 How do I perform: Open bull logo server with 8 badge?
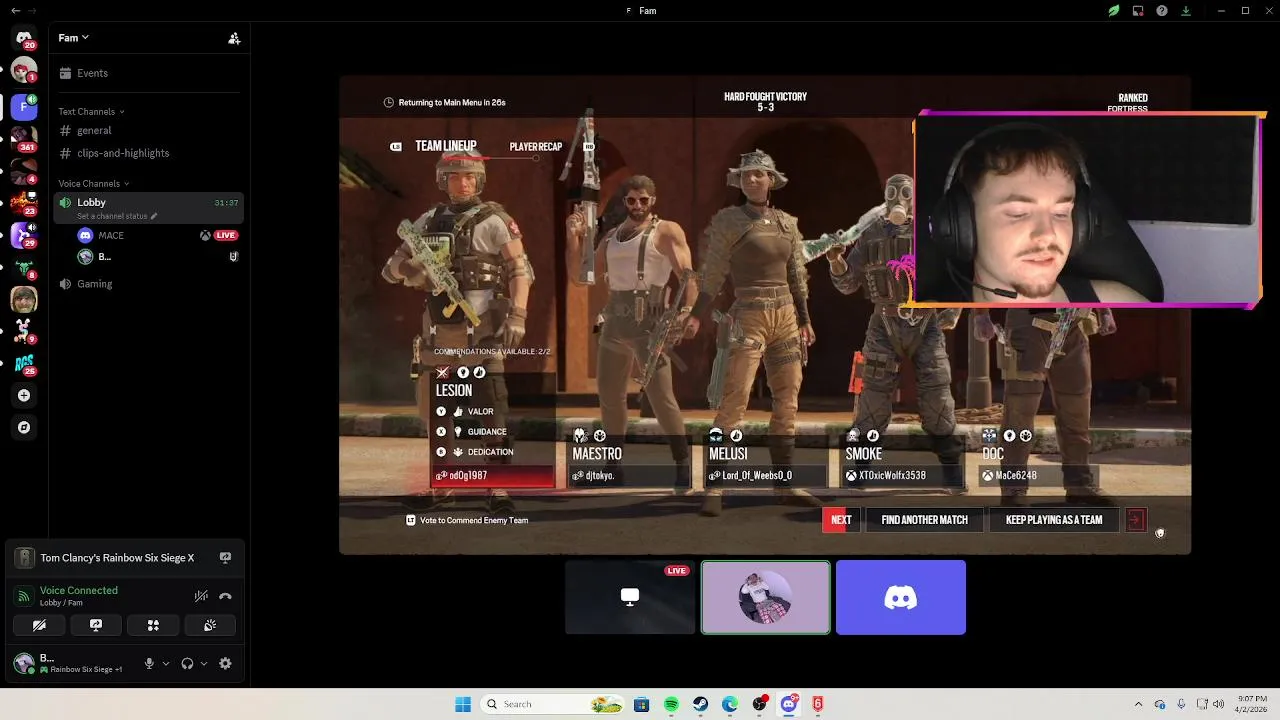click(x=24, y=267)
